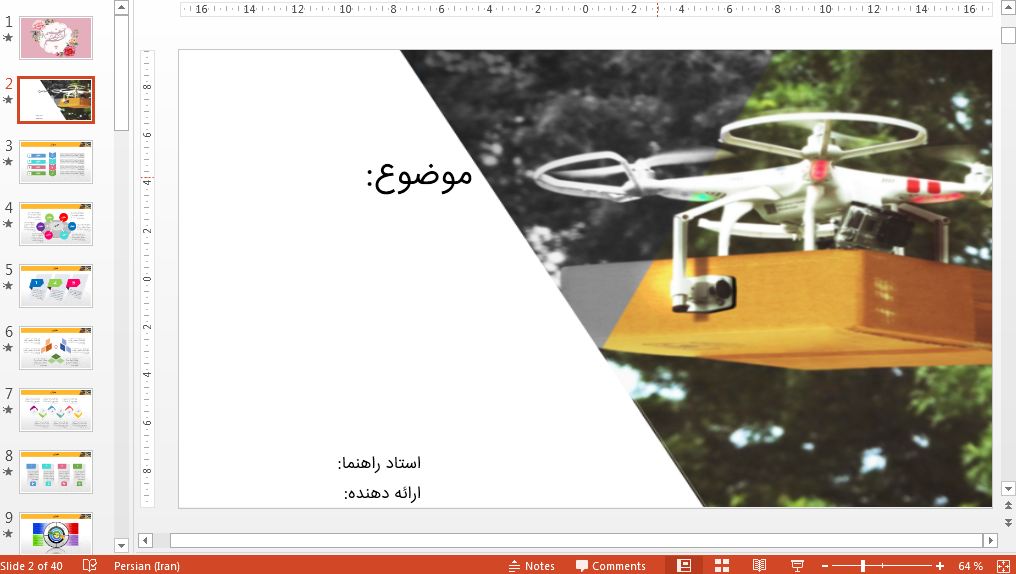The width and height of the screenshot is (1016, 574).
Task: Jump to previous slide using double-arrow button
Action: click(x=1008, y=506)
